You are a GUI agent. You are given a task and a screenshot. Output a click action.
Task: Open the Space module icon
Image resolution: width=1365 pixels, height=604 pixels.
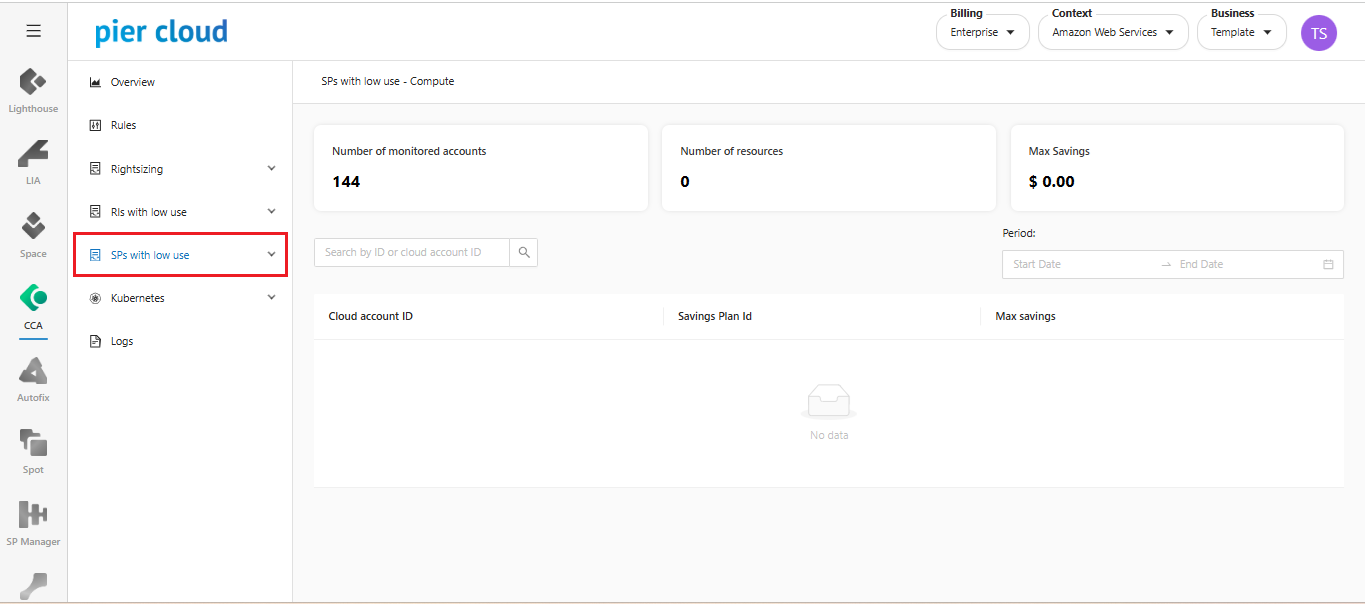33,227
